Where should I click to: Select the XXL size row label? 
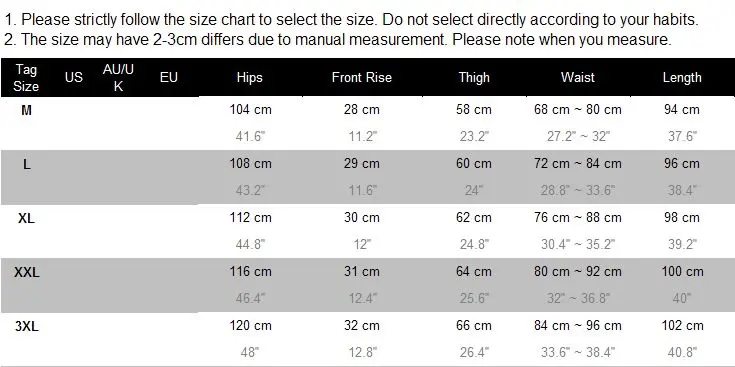[x=27, y=272]
